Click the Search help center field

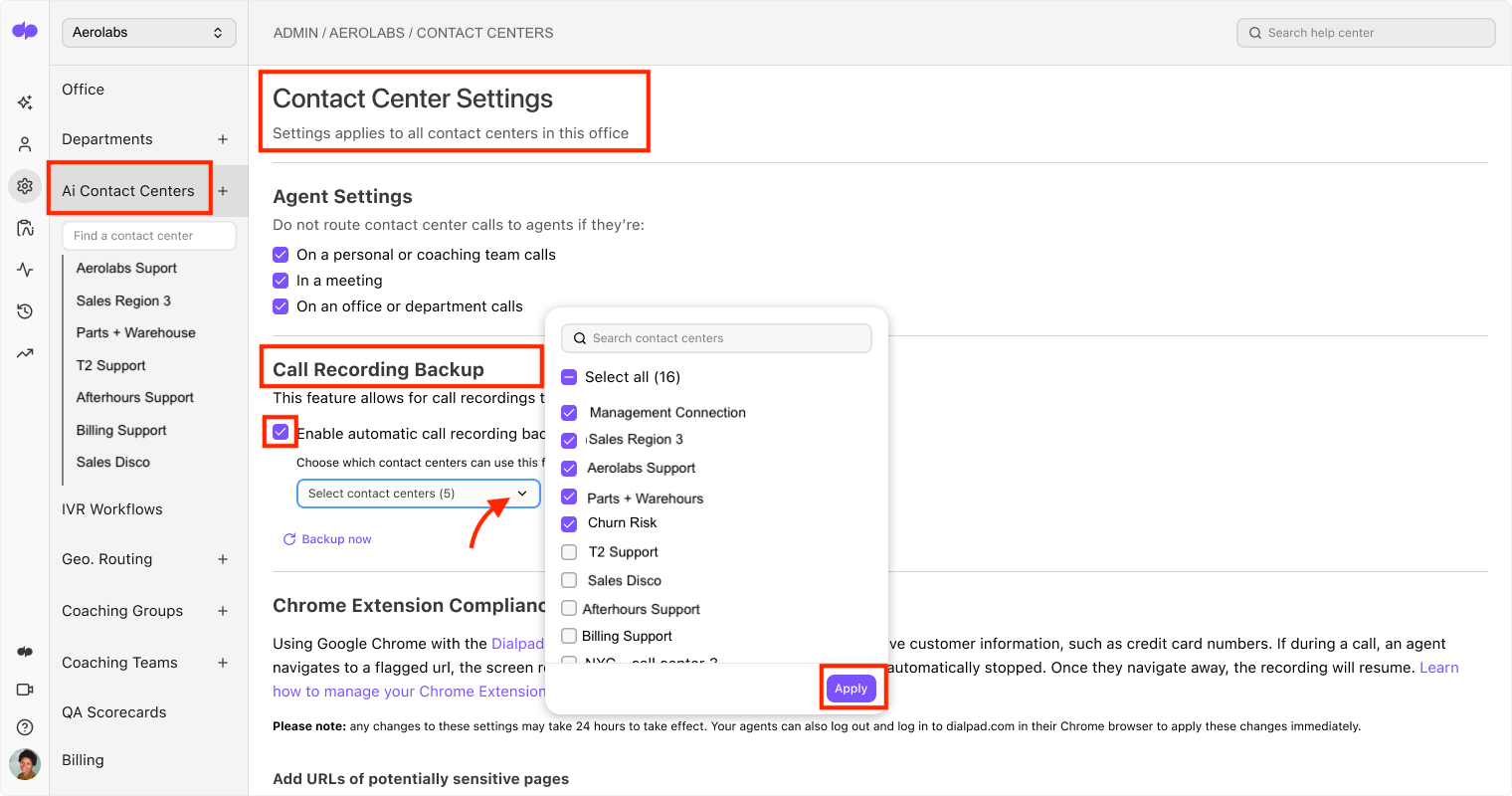coord(1366,33)
